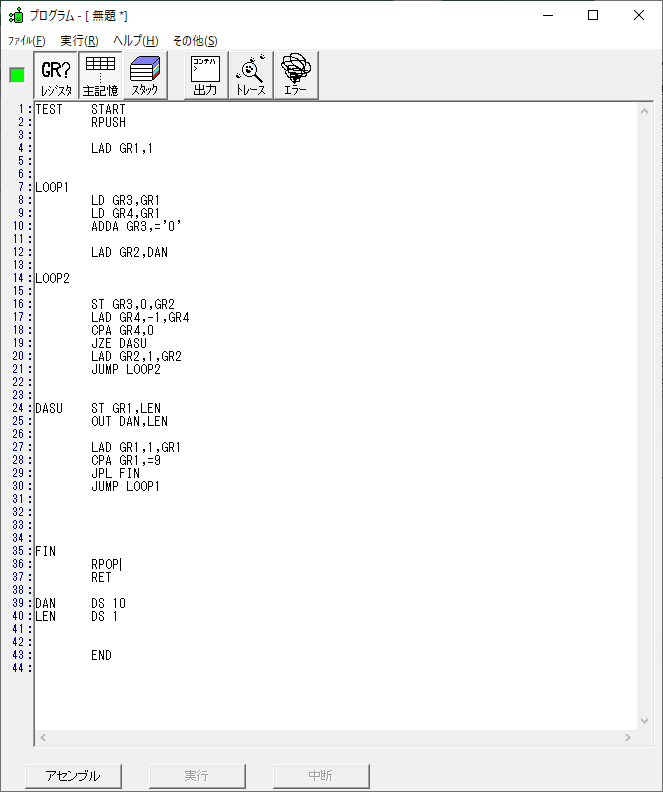Click the 'ST GR3,0,GR2' line

(133, 305)
